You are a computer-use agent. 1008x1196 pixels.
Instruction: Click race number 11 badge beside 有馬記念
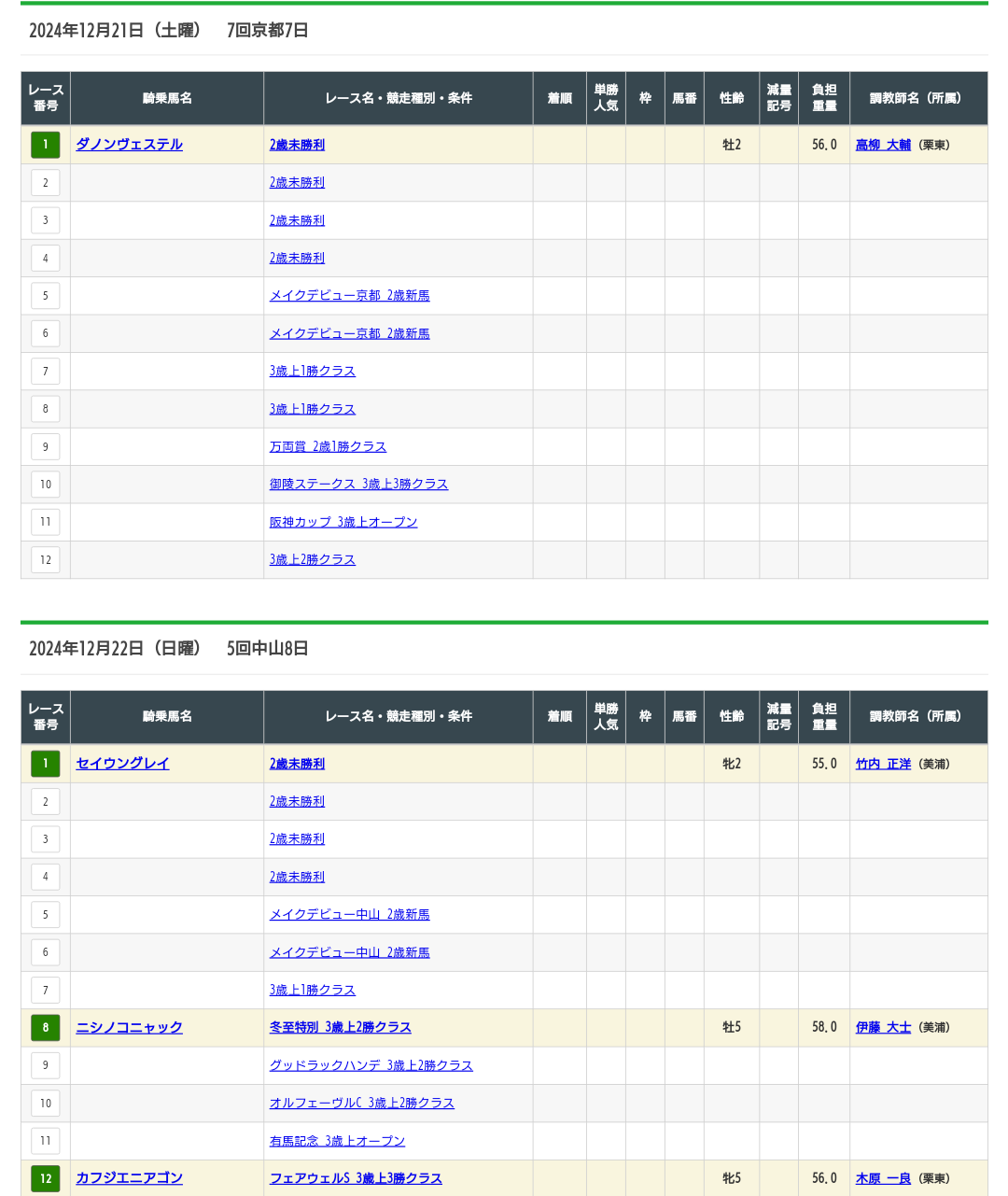pyautogui.click(x=45, y=1141)
